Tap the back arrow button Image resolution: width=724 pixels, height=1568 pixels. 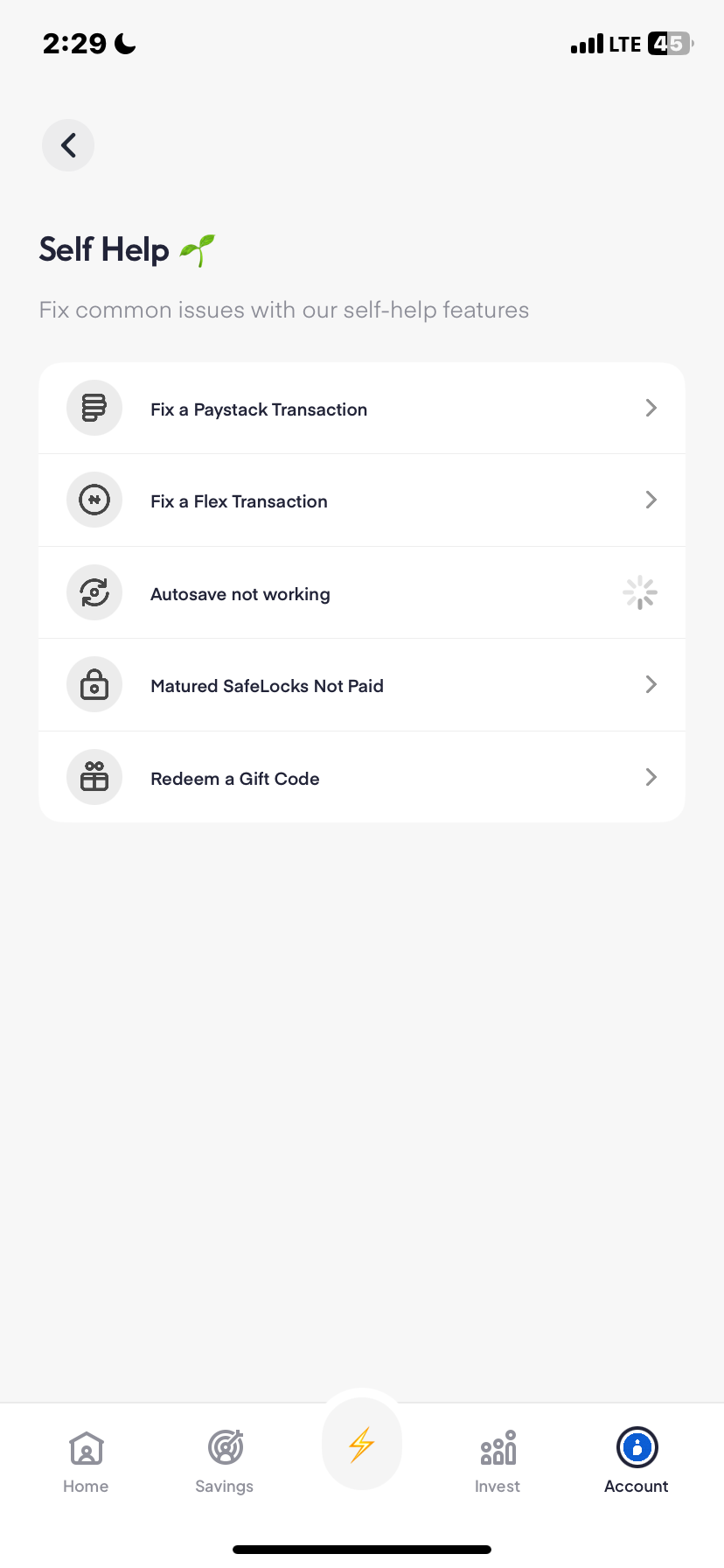[x=68, y=145]
